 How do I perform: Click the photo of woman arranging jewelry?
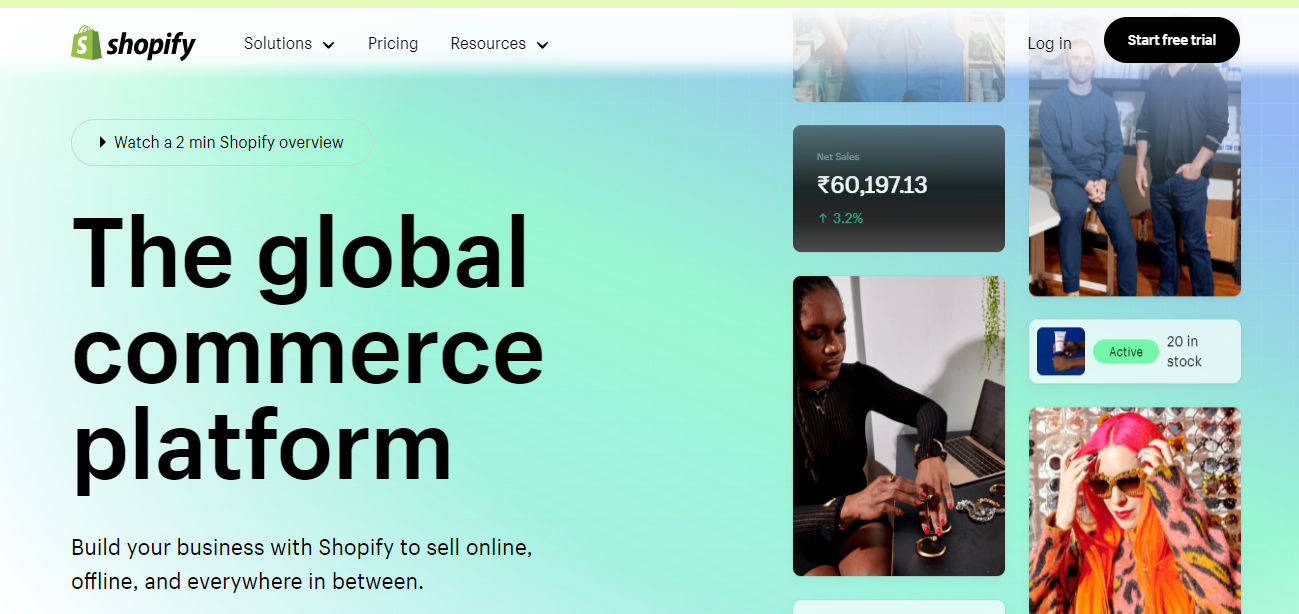pos(899,426)
